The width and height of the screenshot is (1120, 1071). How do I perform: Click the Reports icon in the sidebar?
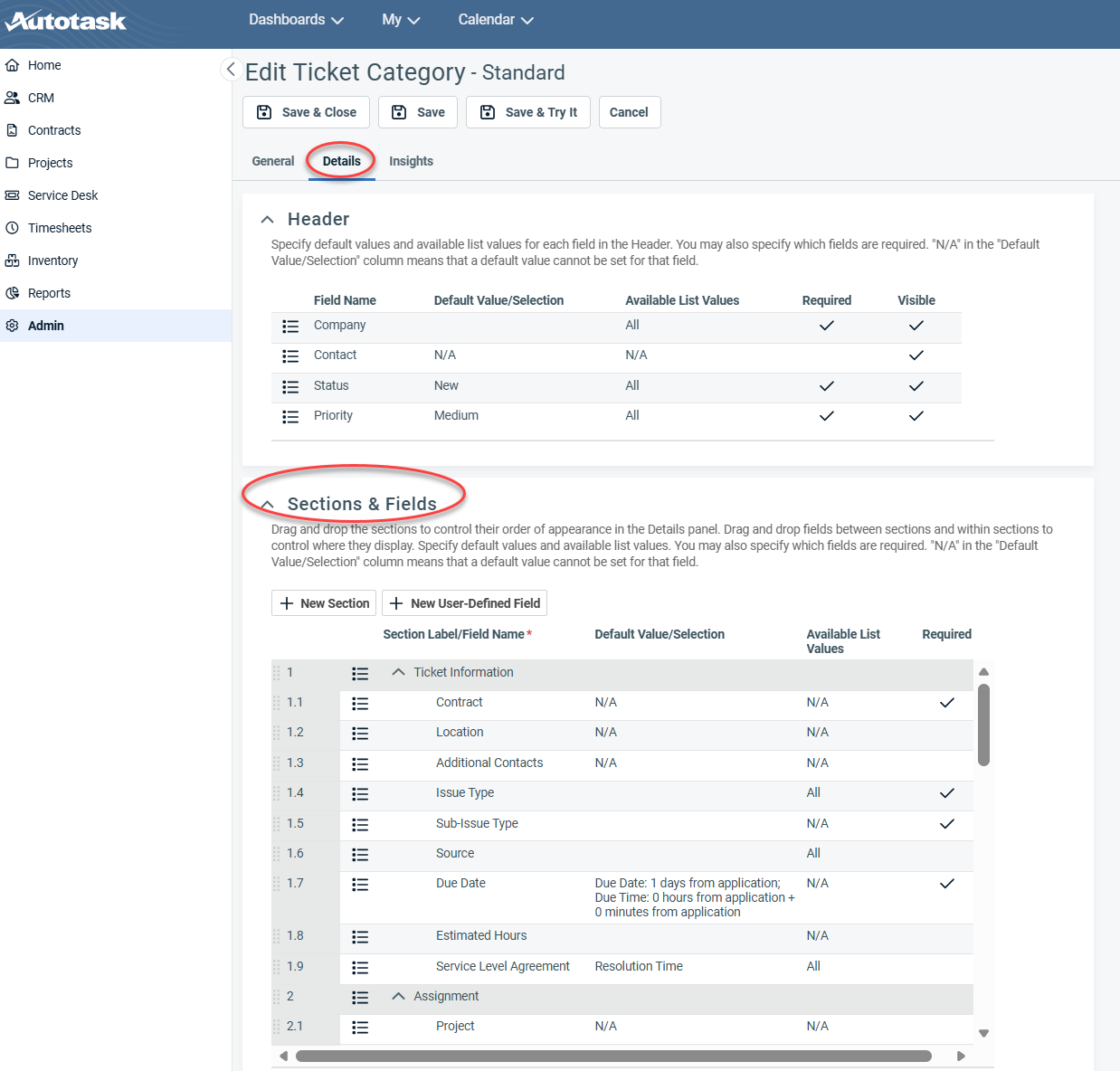click(x=13, y=293)
